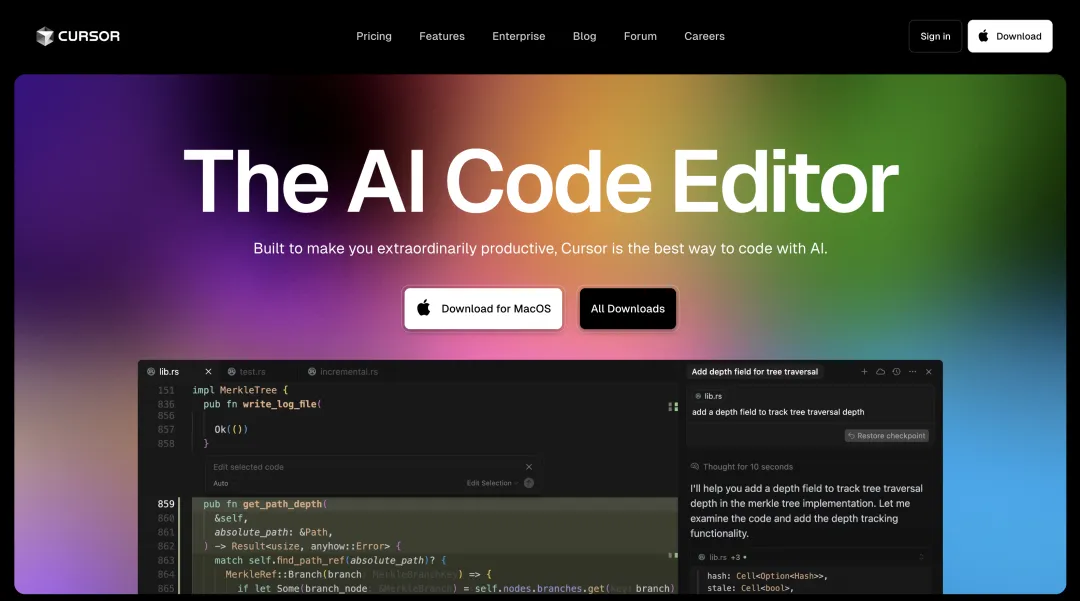
Task: Switch to the test.rs tab
Action: pos(247,372)
